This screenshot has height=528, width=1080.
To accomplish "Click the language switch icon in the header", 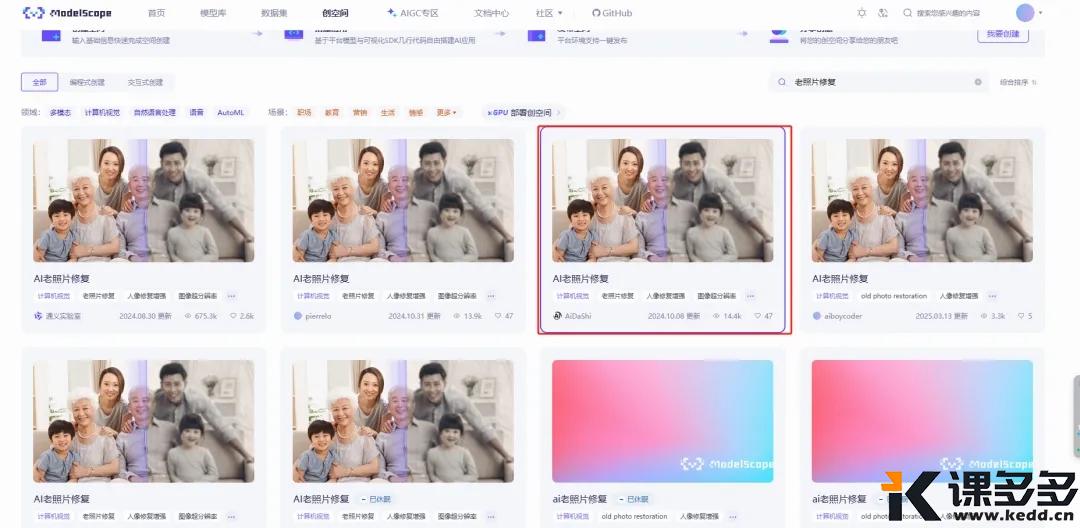I will click(x=884, y=13).
